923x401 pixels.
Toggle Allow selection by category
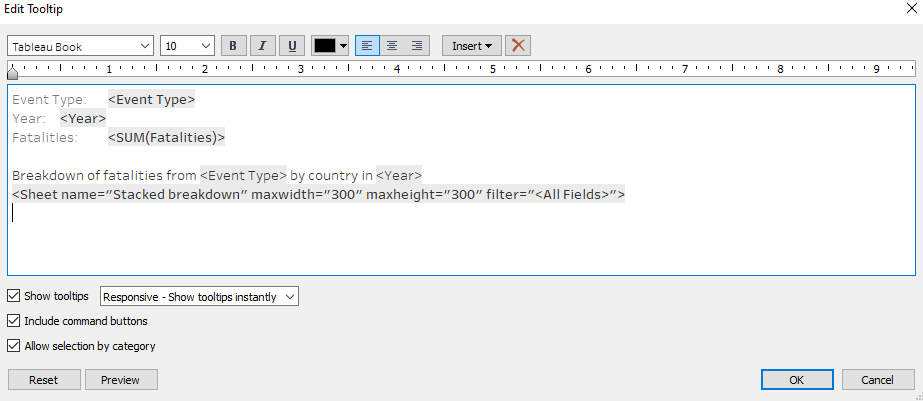[x=13, y=346]
